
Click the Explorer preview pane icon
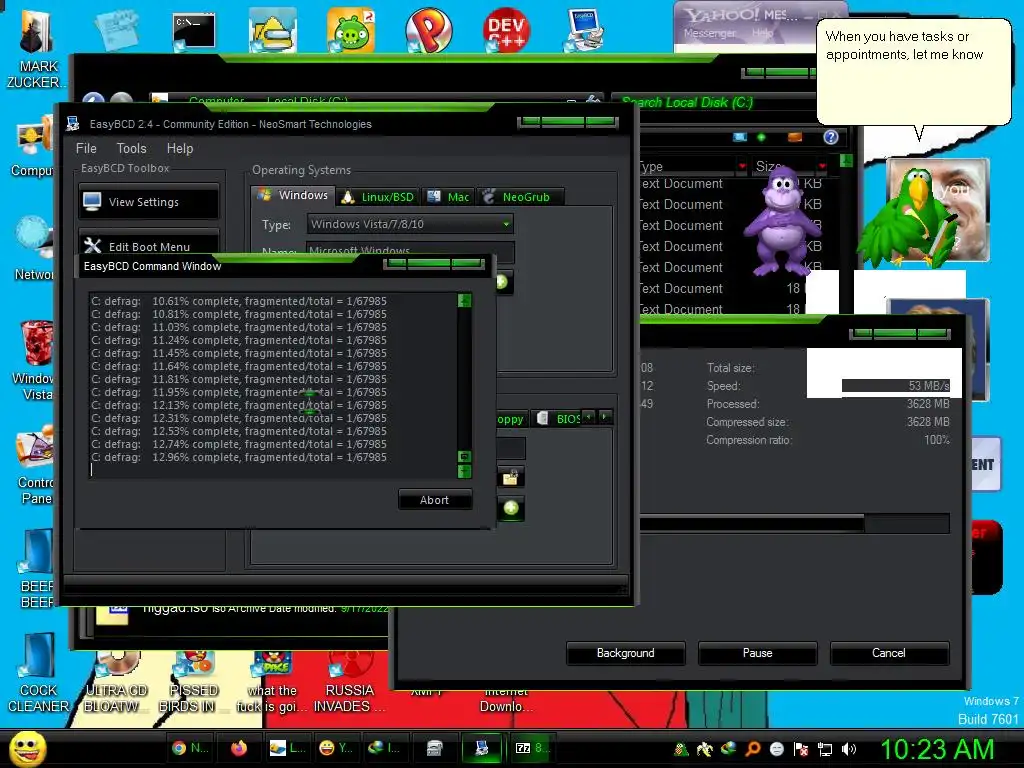click(795, 137)
